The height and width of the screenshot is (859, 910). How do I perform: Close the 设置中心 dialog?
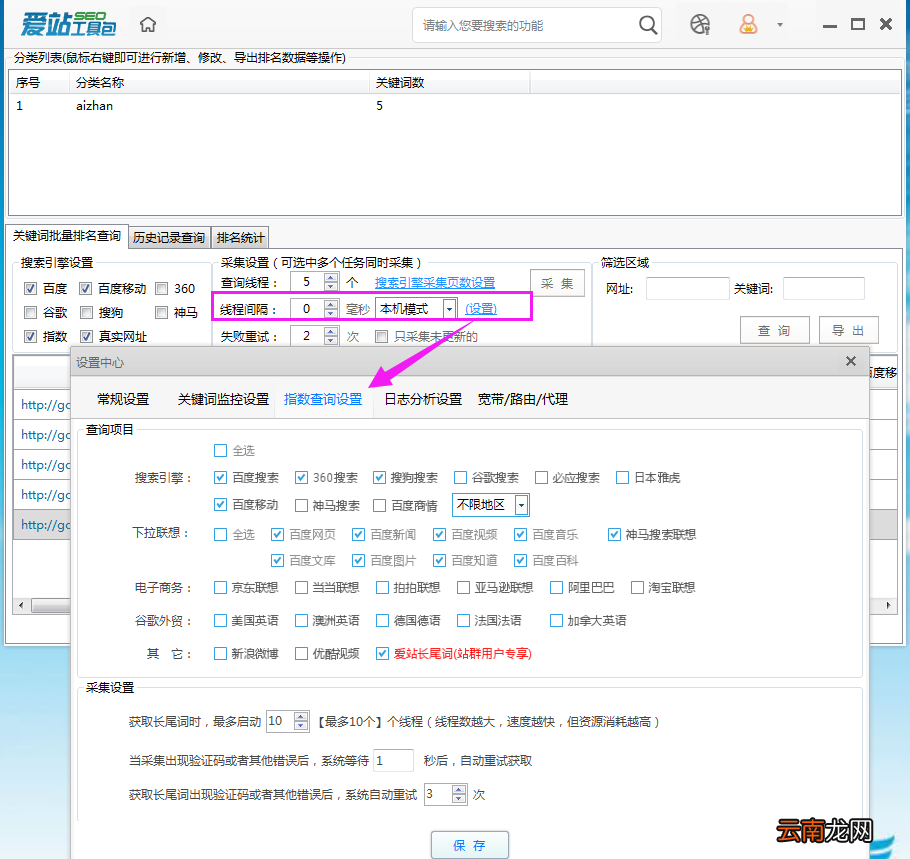pyautogui.click(x=851, y=361)
